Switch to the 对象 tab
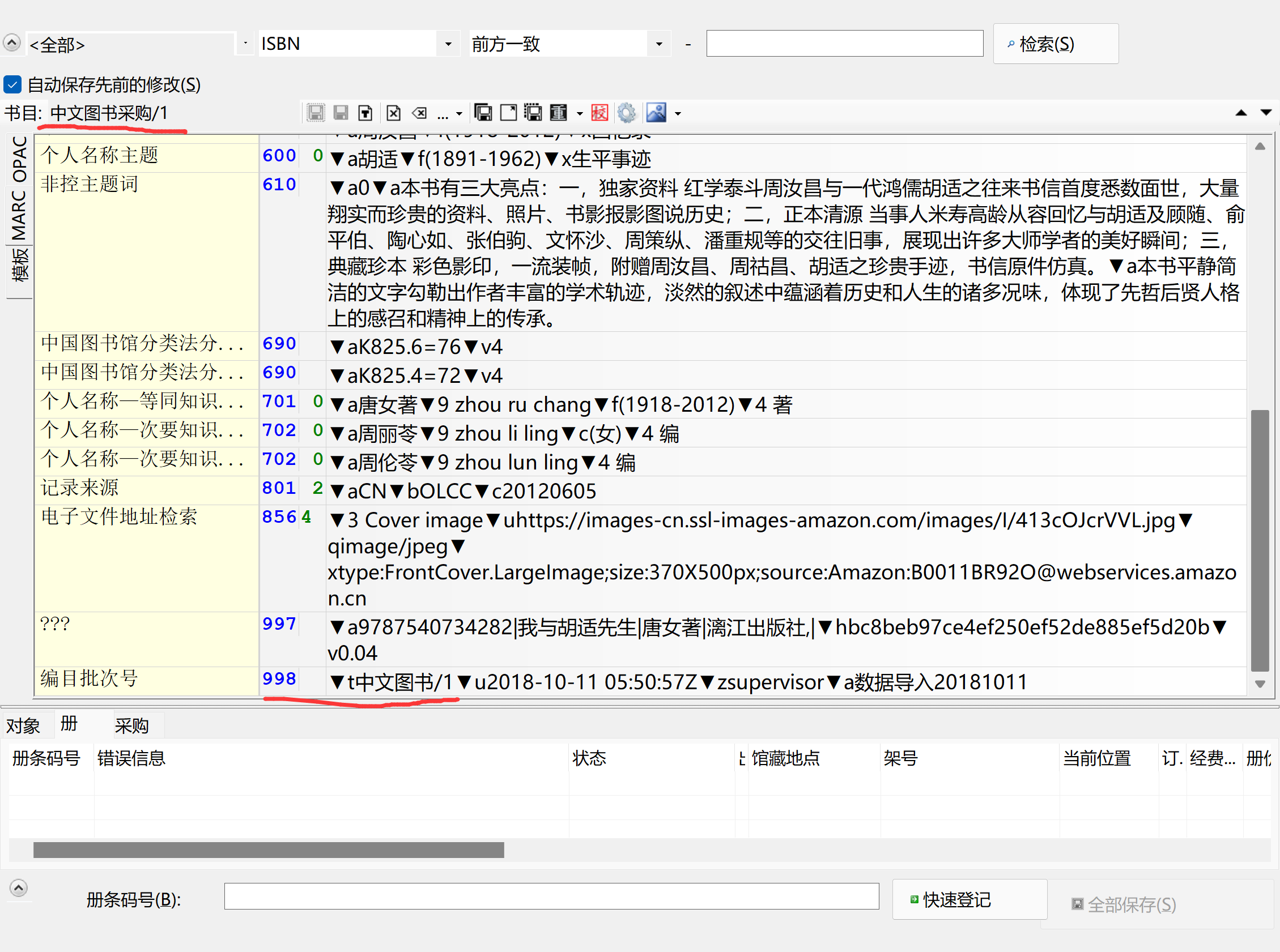 click(x=23, y=725)
